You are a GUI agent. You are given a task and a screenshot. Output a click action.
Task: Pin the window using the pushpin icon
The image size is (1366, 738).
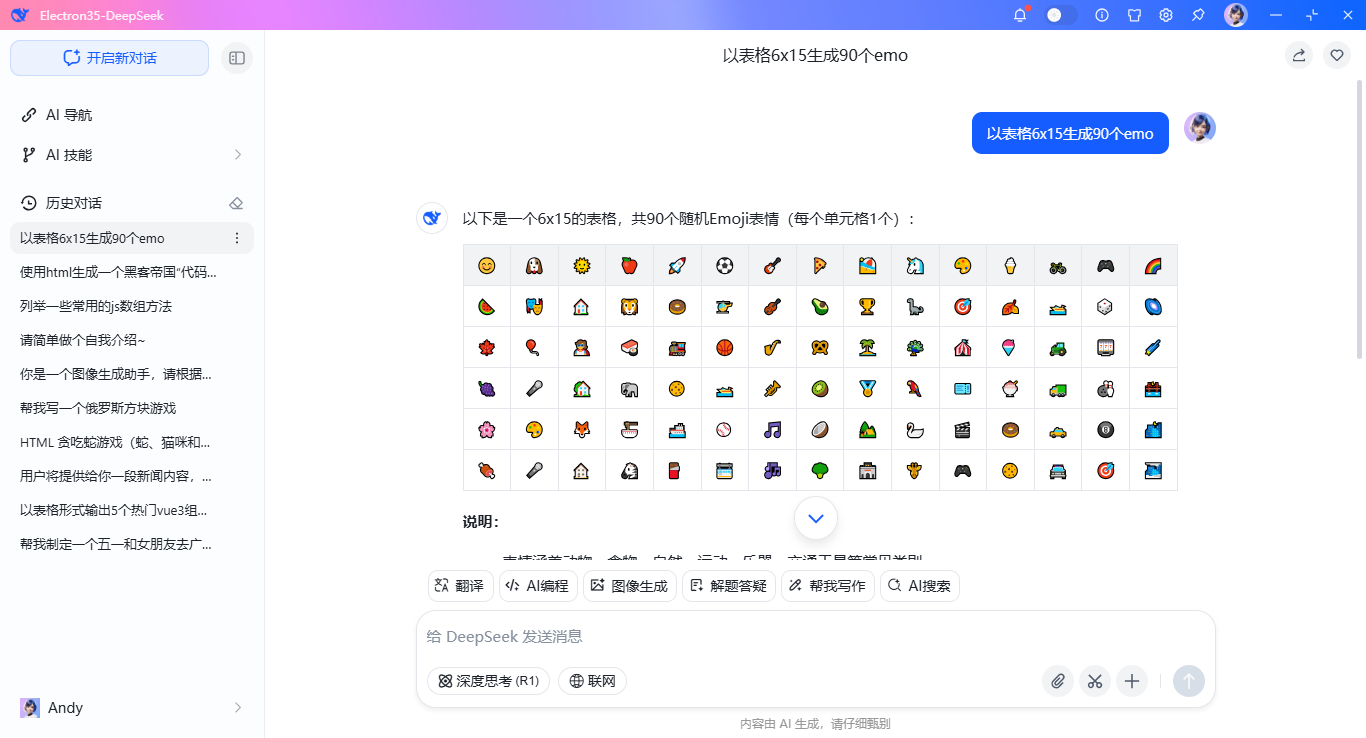(x=1198, y=15)
